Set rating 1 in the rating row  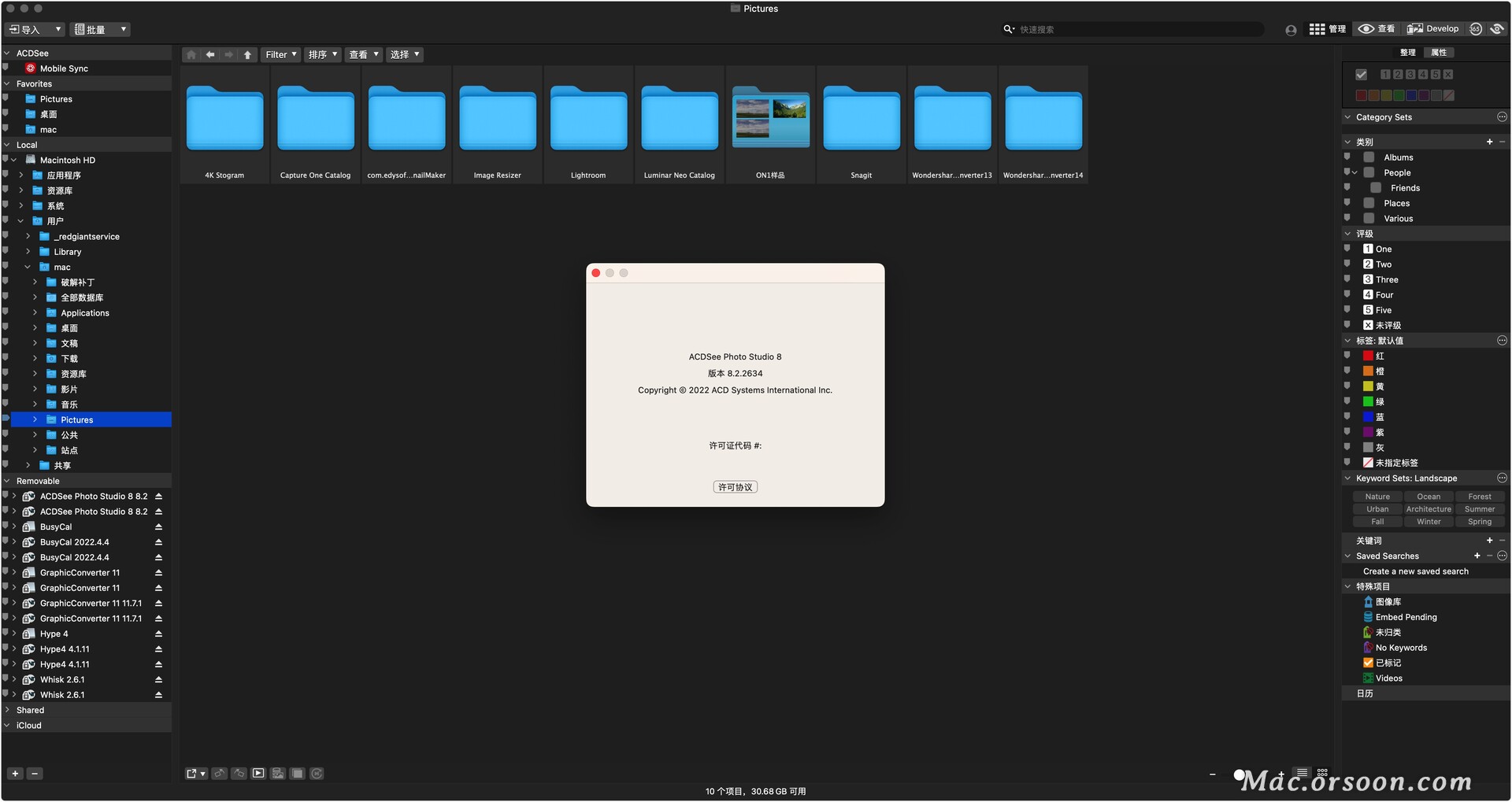pos(1385,75)
